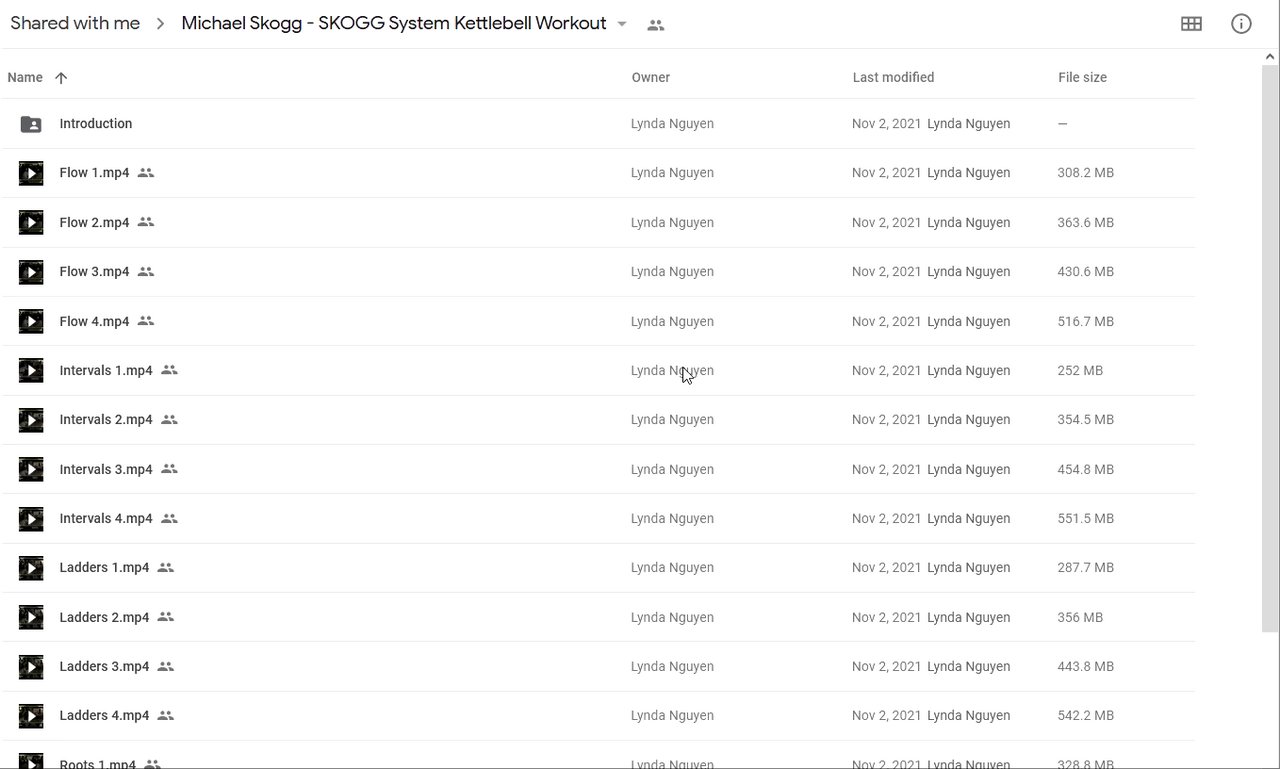This screenshot has height=769, width=1280.
Task: Expand the breadcrumb chevron after Shared with me
Action: click(161, 24)
